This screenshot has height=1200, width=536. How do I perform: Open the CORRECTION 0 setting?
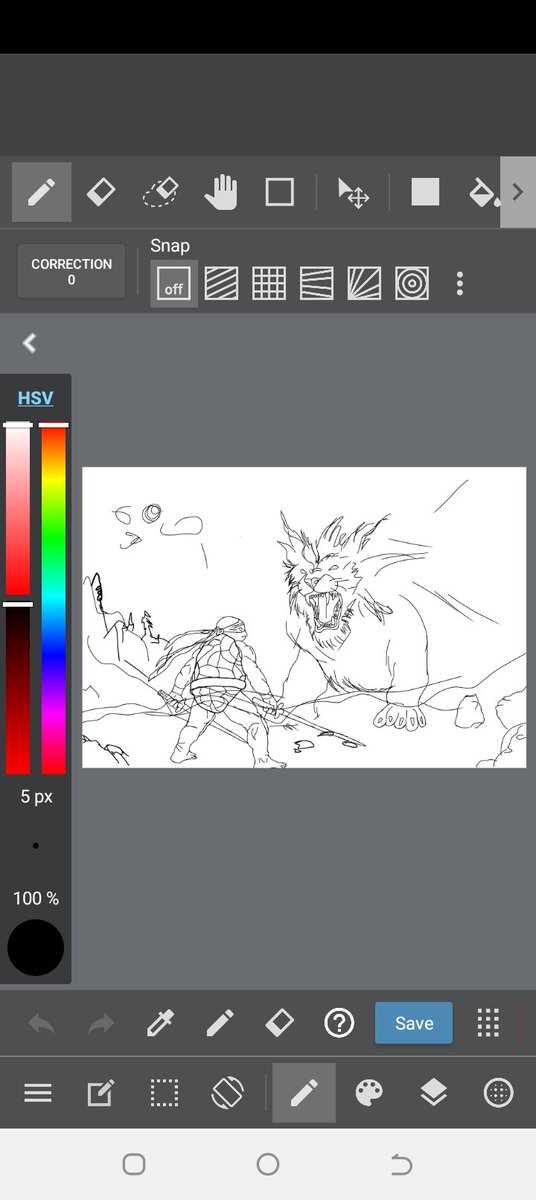point(71,272)
